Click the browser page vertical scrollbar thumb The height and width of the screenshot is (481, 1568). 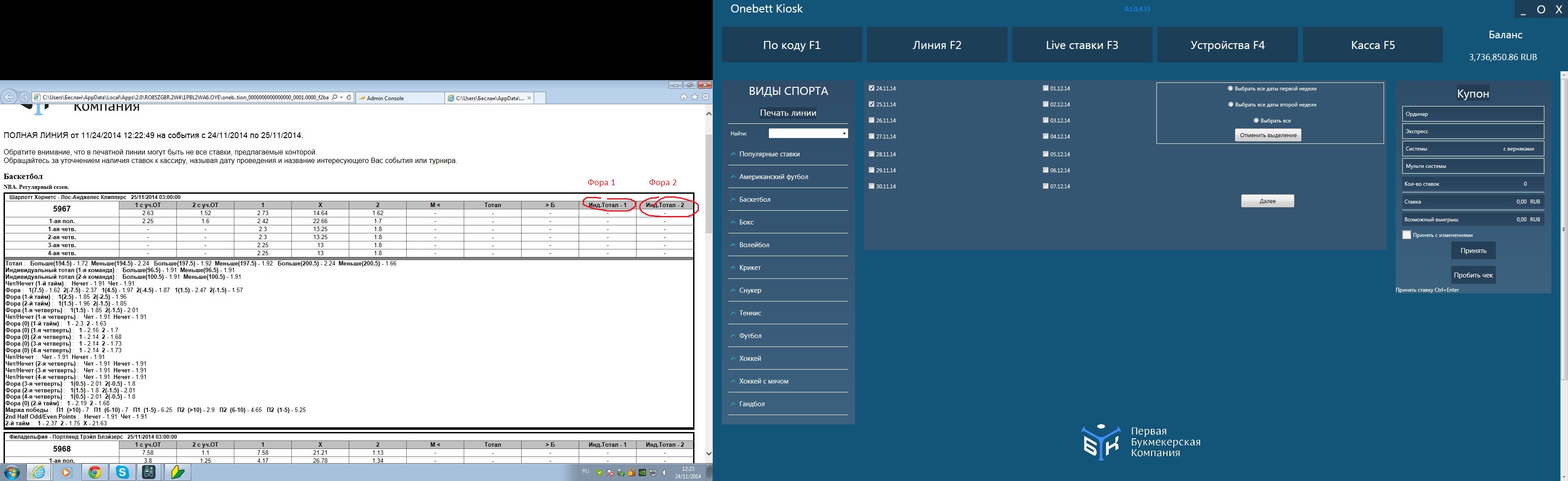point(709,184)
